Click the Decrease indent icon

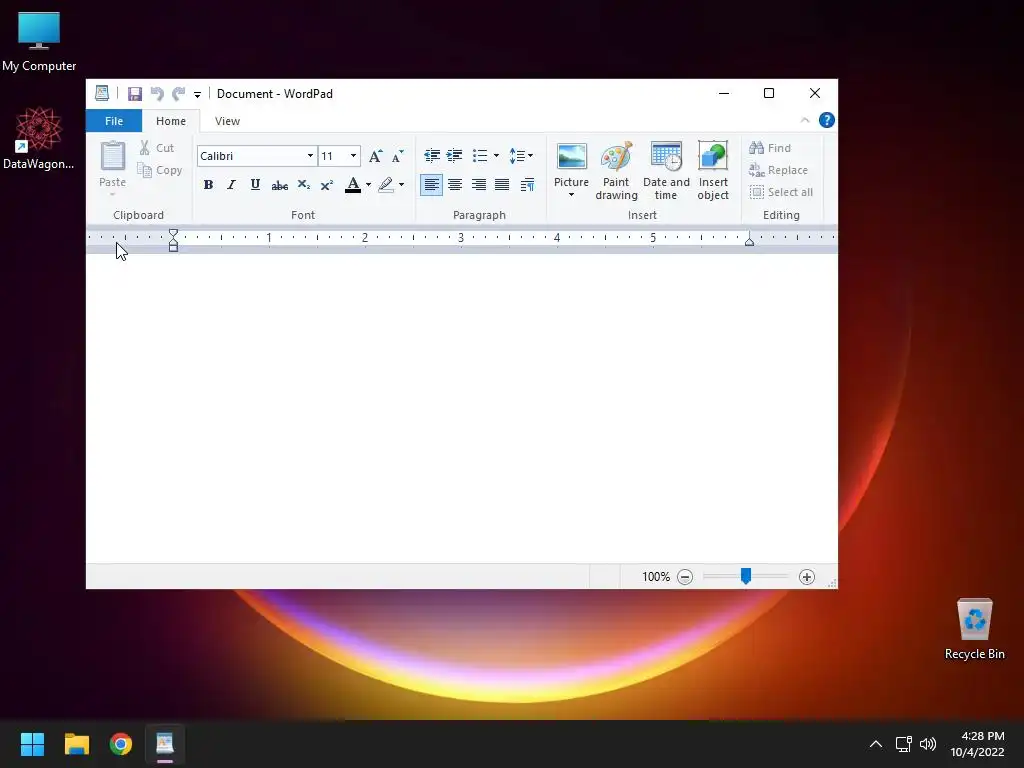tap(432, 155)
